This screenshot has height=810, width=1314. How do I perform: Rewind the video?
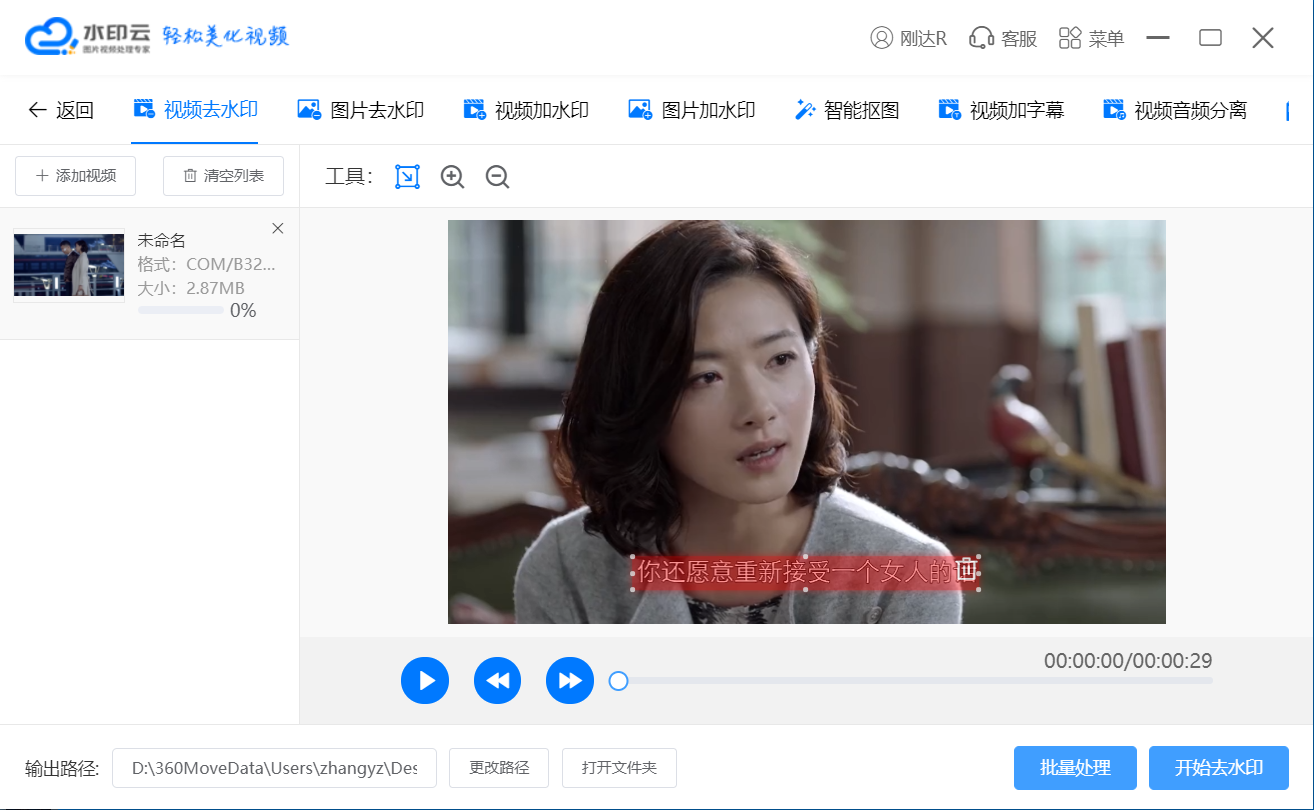(x=497, y=681)
